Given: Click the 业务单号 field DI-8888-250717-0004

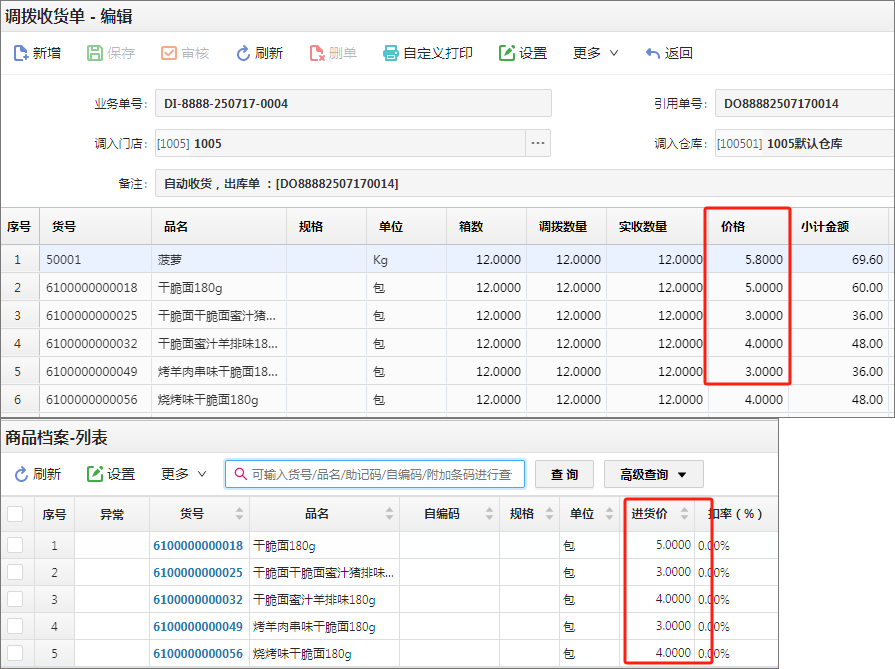Looking at the screenshot, I should [353, 103].
